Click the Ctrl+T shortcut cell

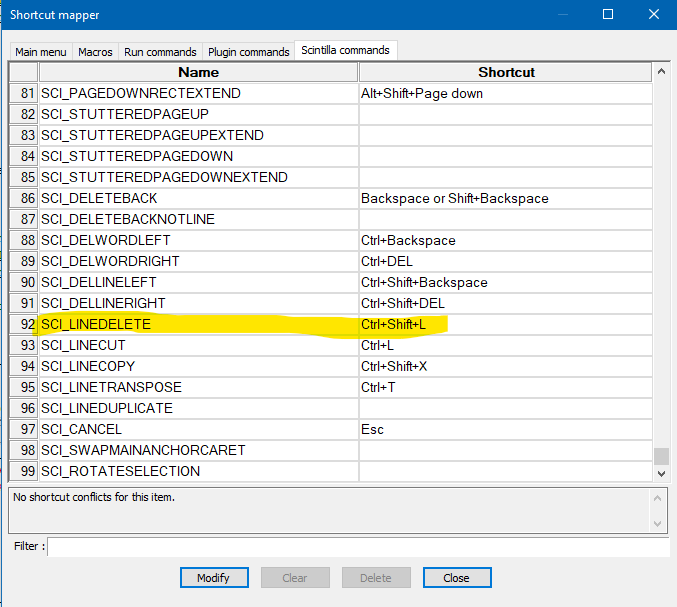point(506,387)
